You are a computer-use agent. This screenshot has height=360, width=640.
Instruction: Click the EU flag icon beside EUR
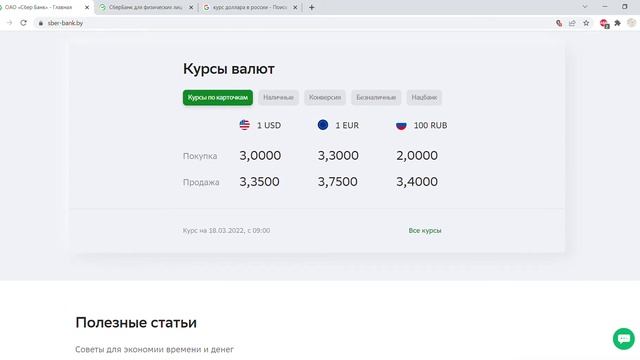tap(323, 125)
